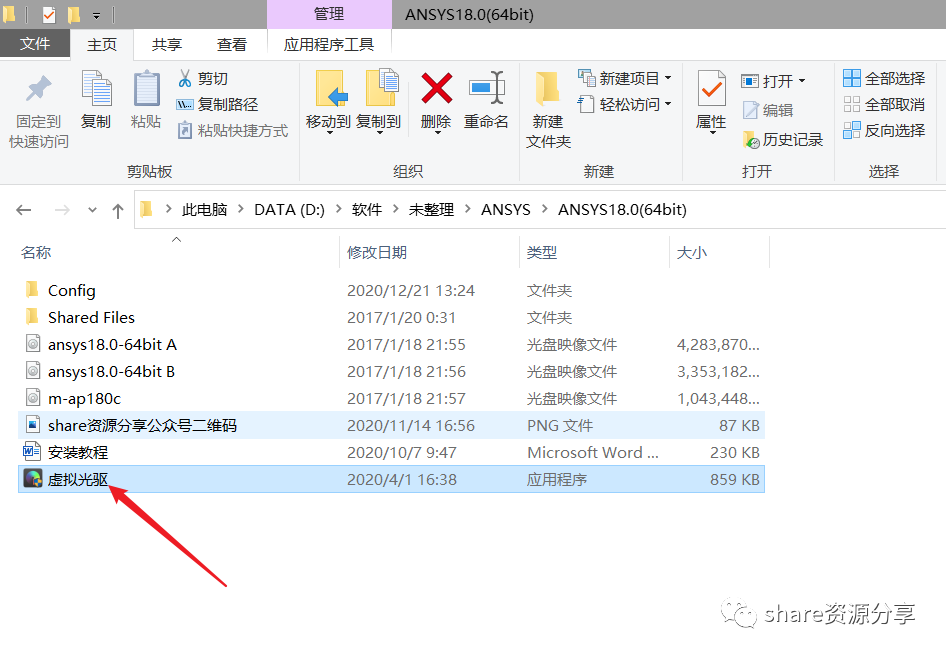Expand the breadcrumb chevron after 未整理
Screen dimensions: 946x655
tap(468, 209)
